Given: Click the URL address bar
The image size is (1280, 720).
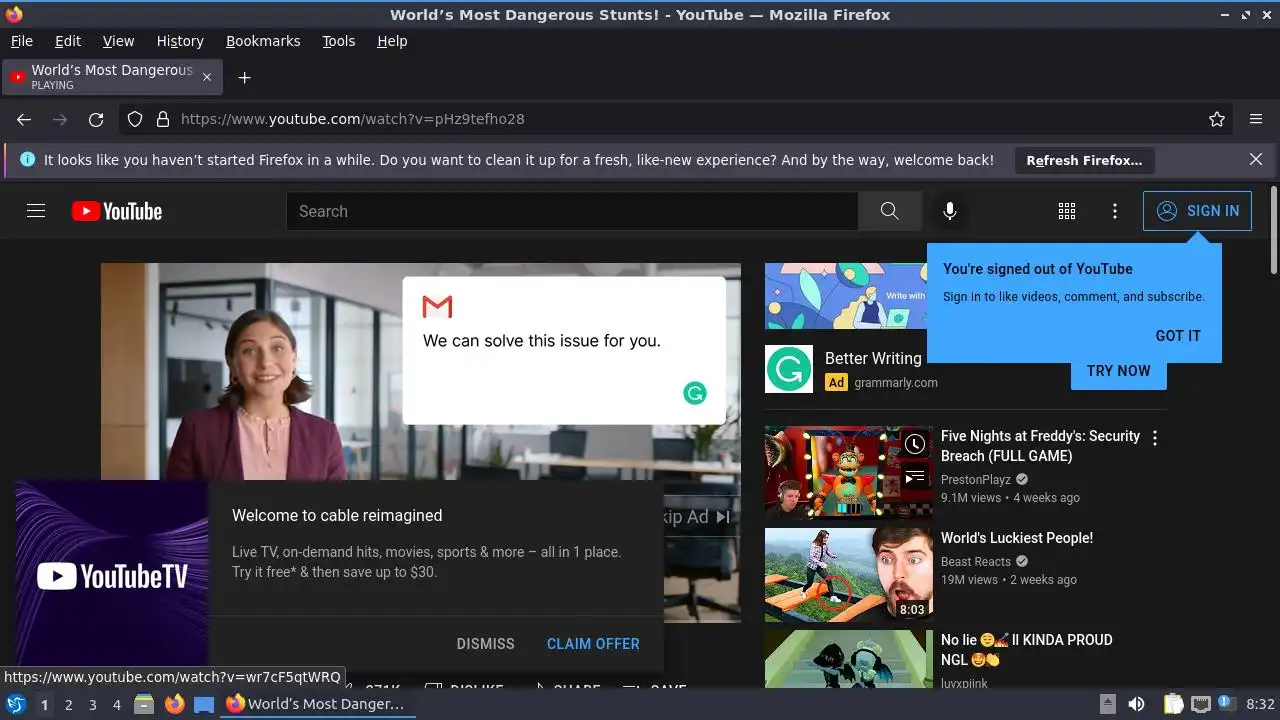Looking at the screenshot, I should 676,119.
